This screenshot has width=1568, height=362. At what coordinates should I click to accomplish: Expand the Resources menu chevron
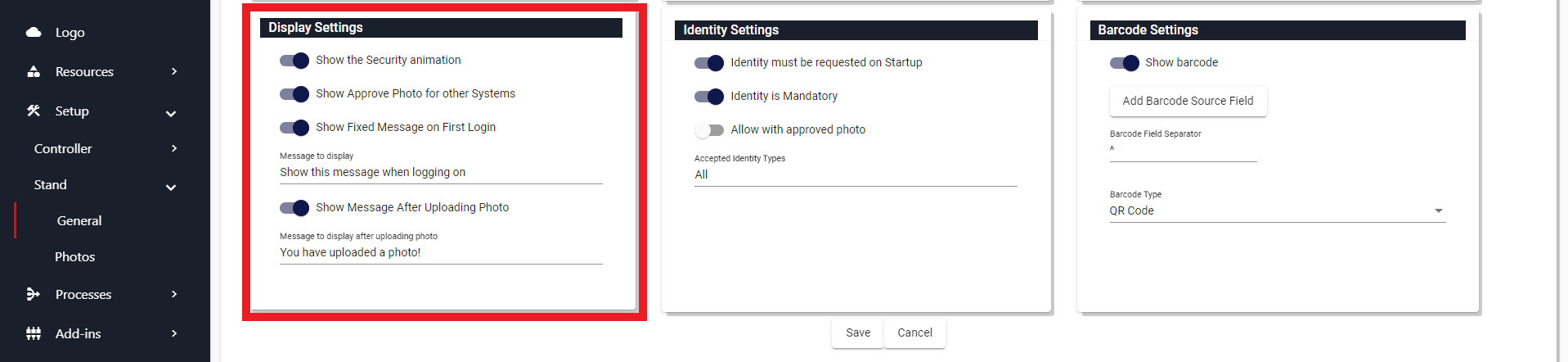click(x=174, y=71)
